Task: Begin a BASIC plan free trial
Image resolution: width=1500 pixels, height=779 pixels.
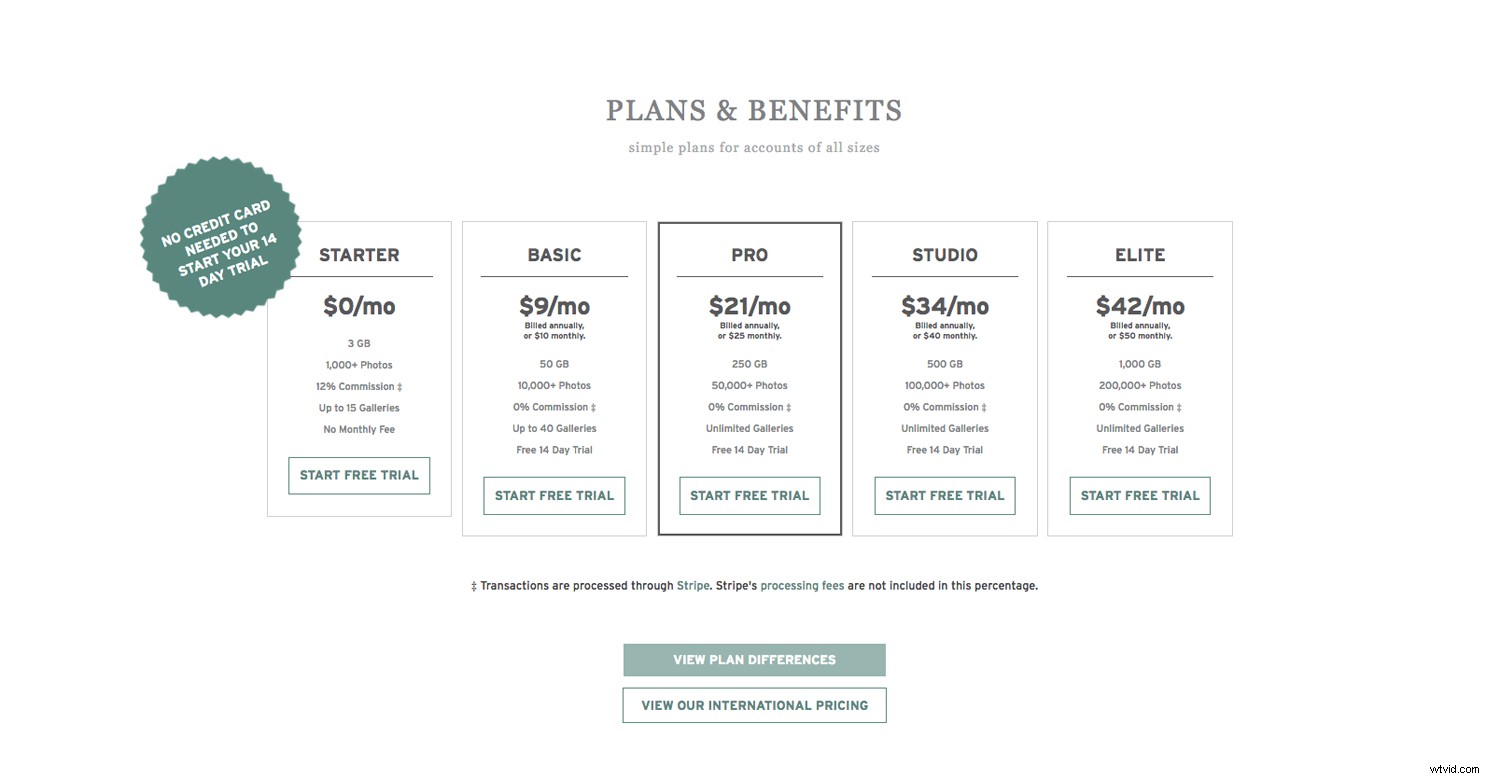Action: pos(554,495)
